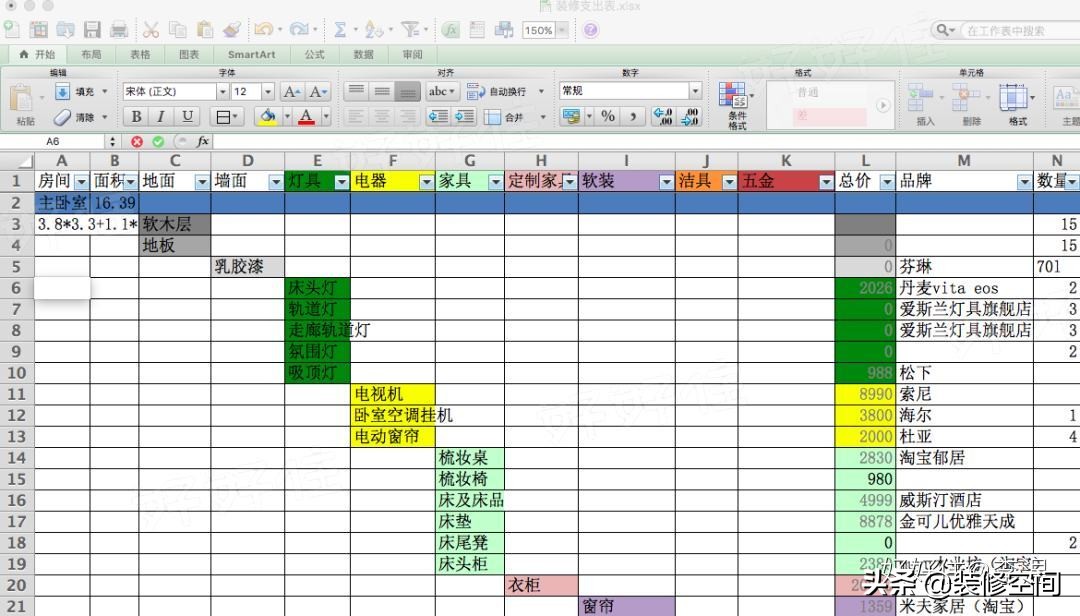Toggle Italic formatting
Image resolution: width=1080 pixels, height=616 pixels.
coord(161,116)
